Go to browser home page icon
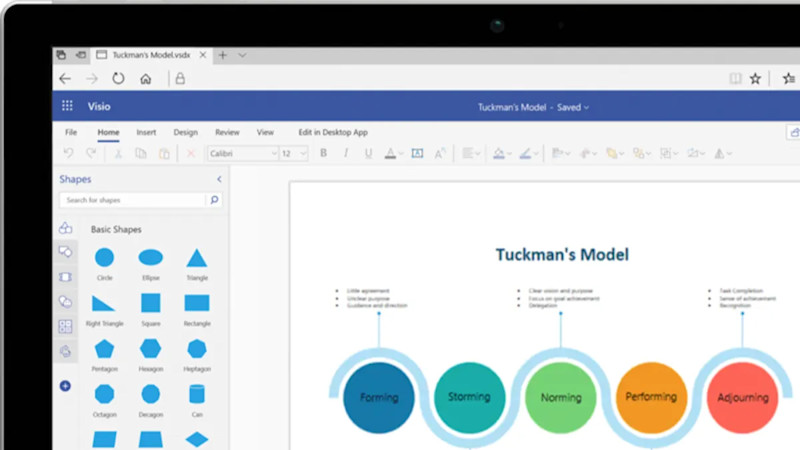The height and width of the screenshot is (450, 800). coord(146,79)
